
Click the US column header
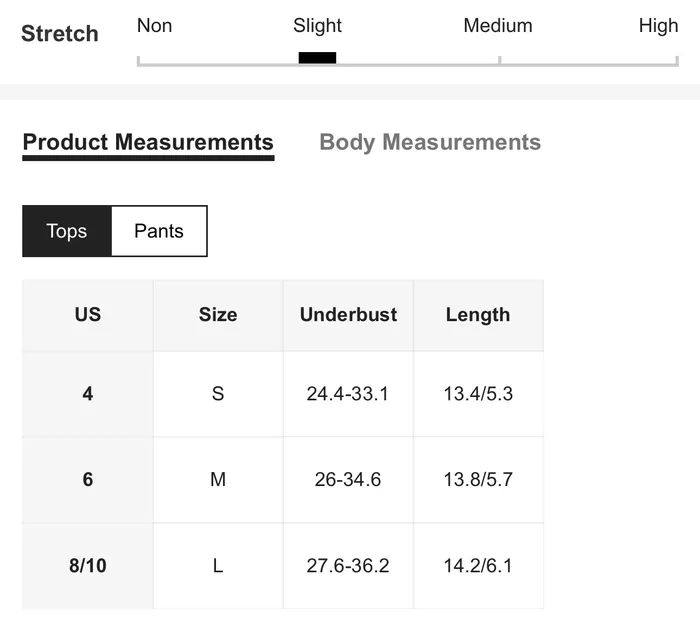point(88,315)
